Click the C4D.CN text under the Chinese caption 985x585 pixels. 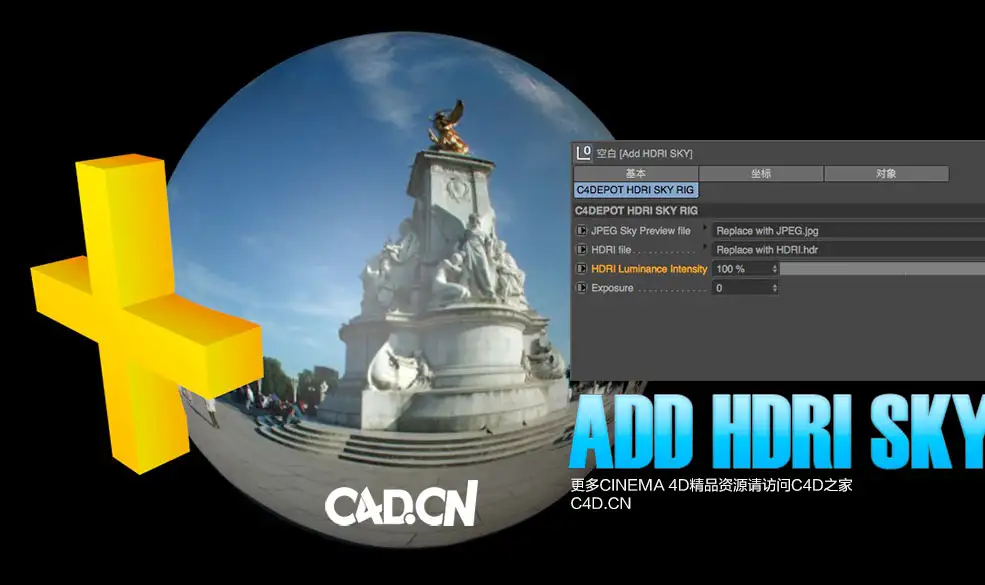coord(601,503)
